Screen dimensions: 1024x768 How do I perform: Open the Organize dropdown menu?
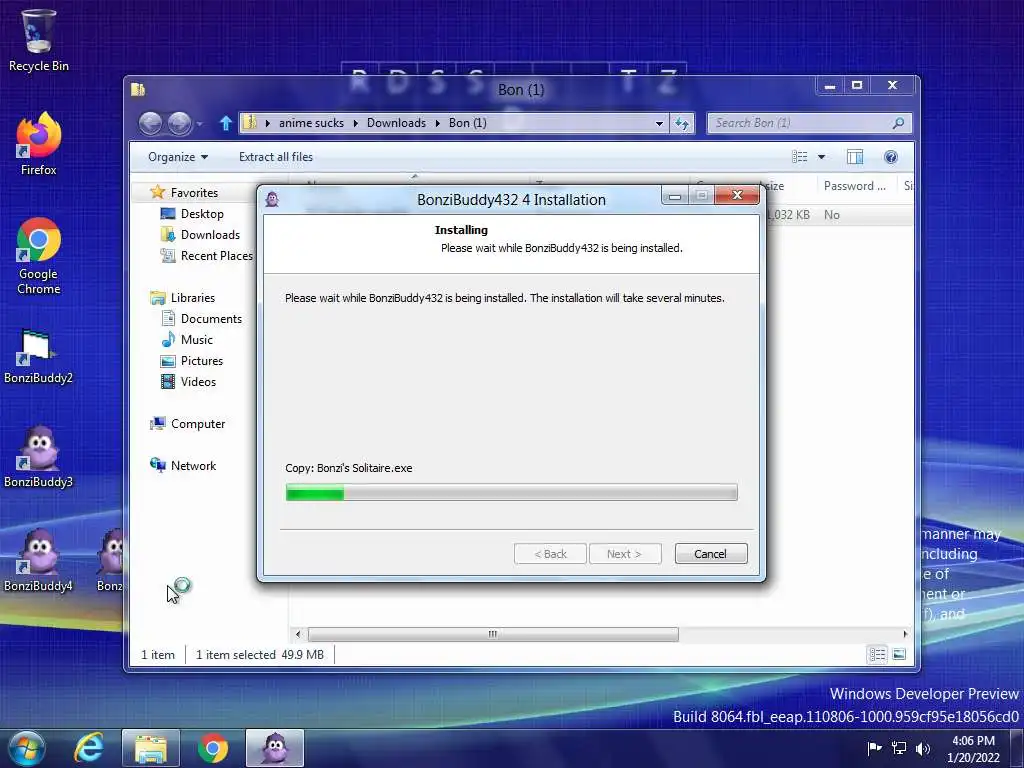178,157
